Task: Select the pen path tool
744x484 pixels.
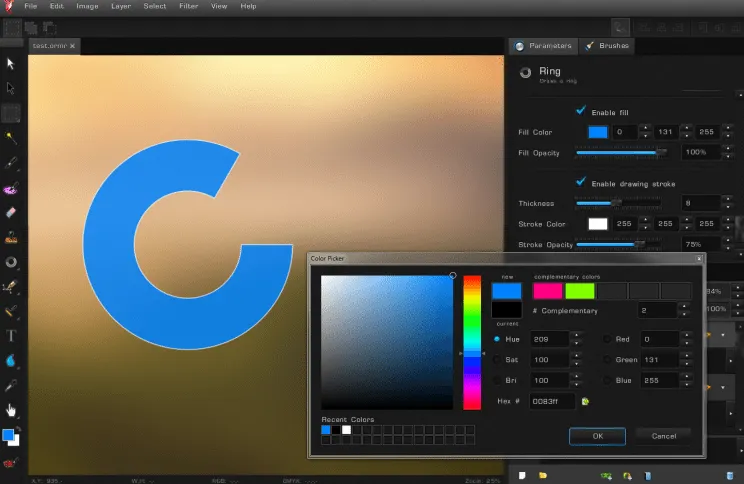Action: 10,286
